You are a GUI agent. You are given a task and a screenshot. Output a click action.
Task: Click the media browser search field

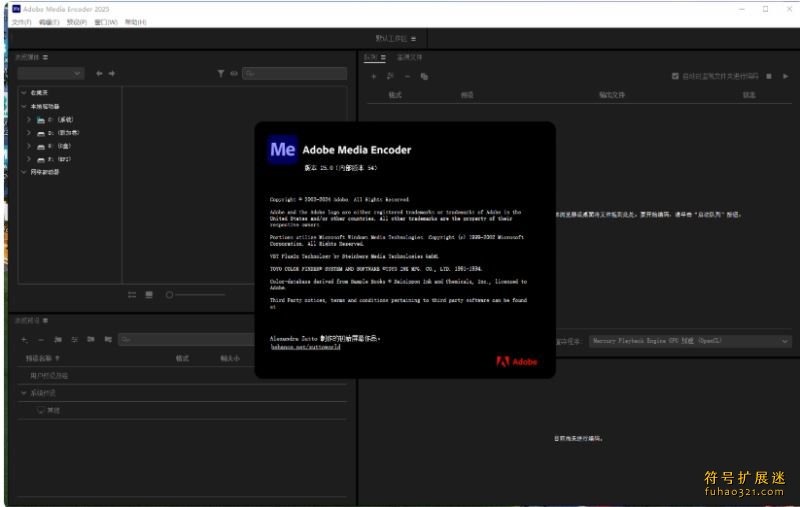tap(294, 73)
